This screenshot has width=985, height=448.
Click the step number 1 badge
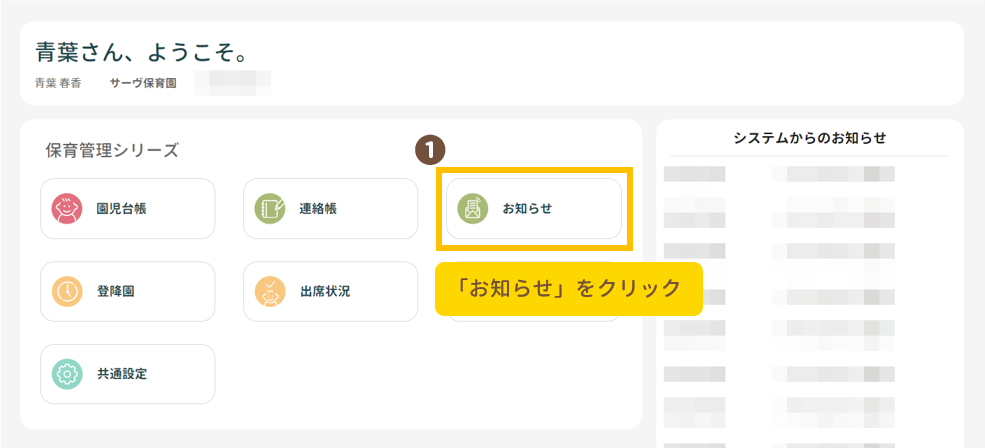point(429,150)
